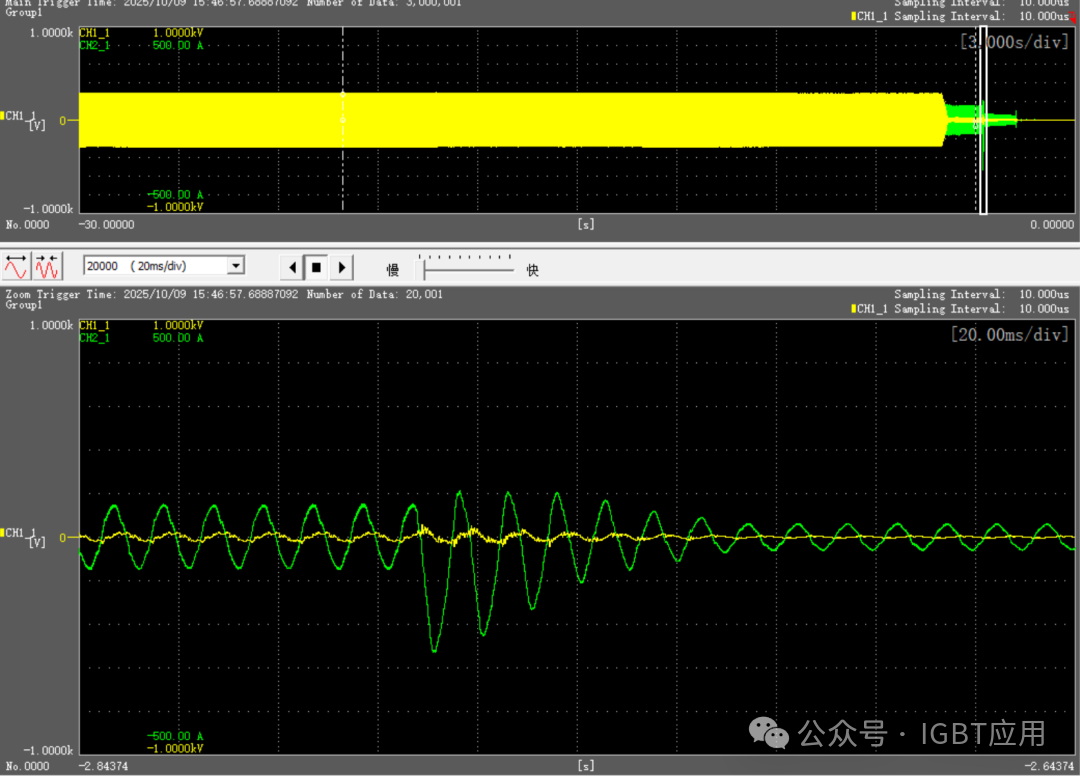The image size is (1080, 776).
Task: Click the CH2_1 label in lower graph legend
Action: pos(94,338)
